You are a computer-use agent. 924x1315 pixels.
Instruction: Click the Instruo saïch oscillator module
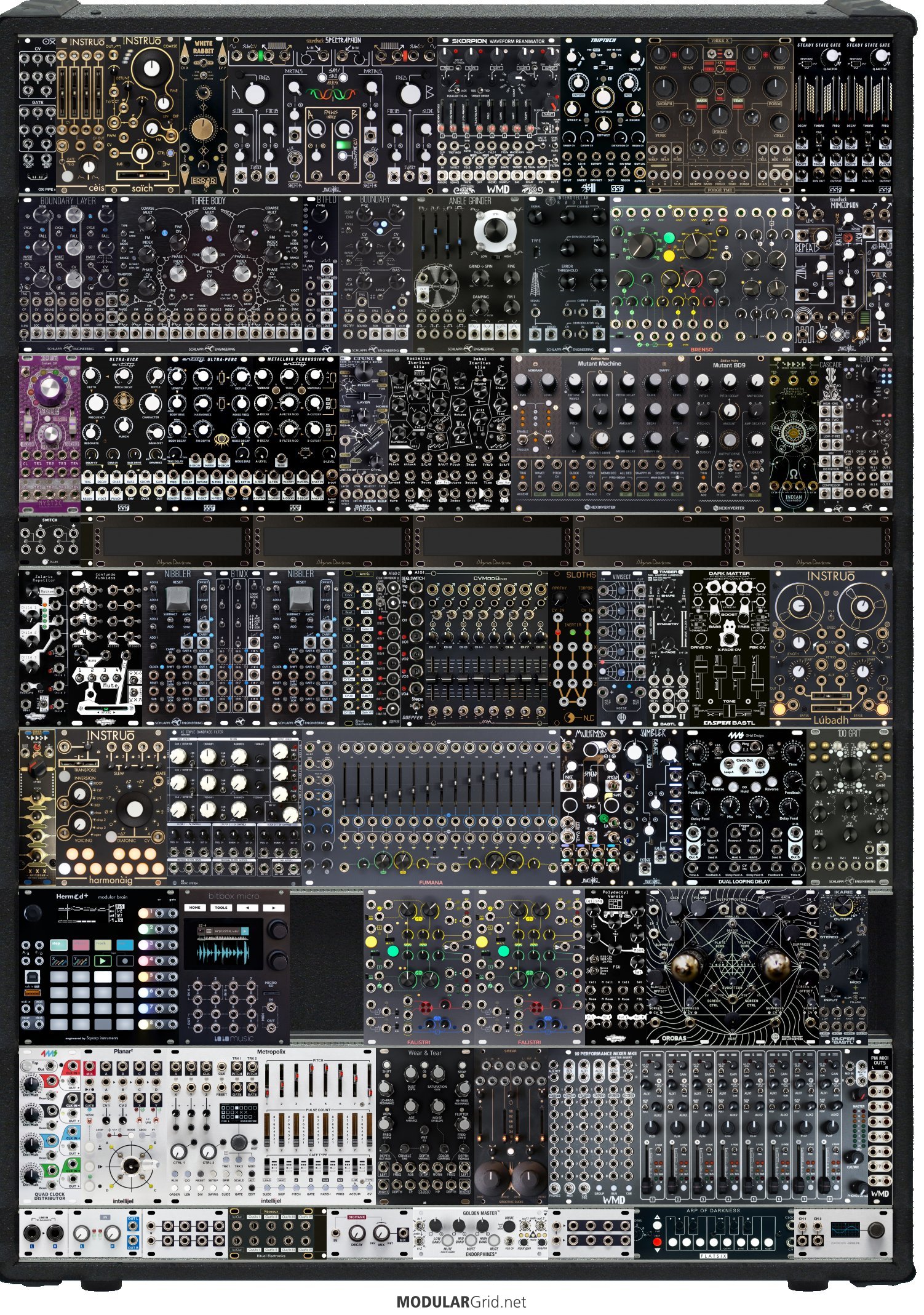142,115
